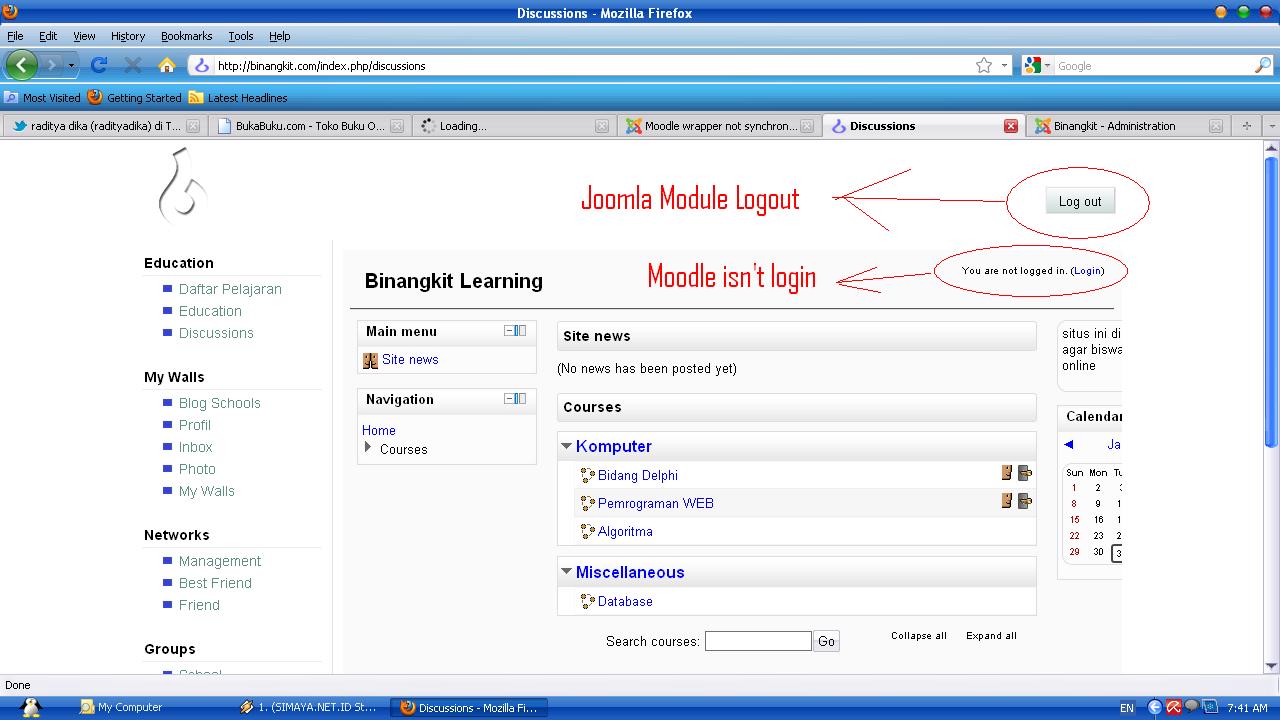Open the Help menu
Screen dimensions: 1280x720
(x=280, y=36)
